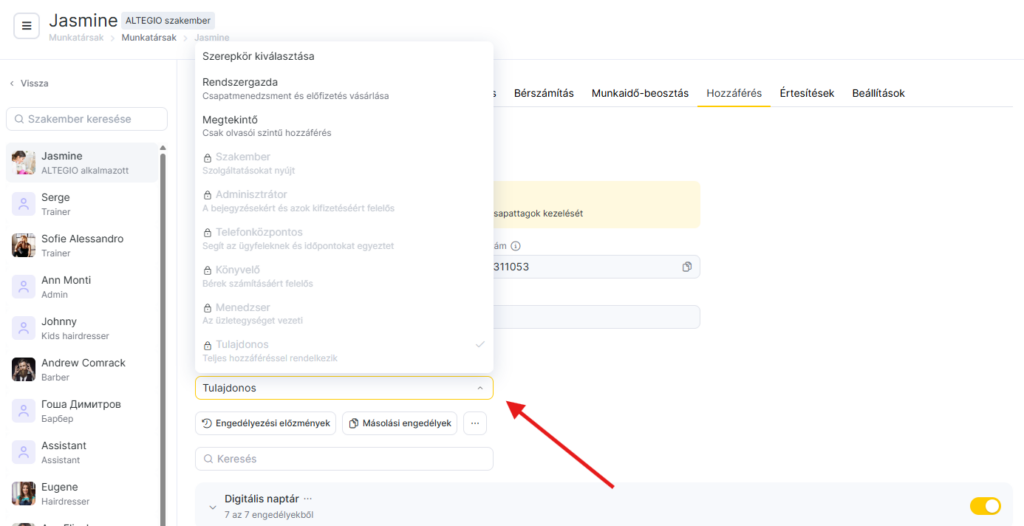Open the Beállítások tab

pyautogui.click(x=878, y=93)
